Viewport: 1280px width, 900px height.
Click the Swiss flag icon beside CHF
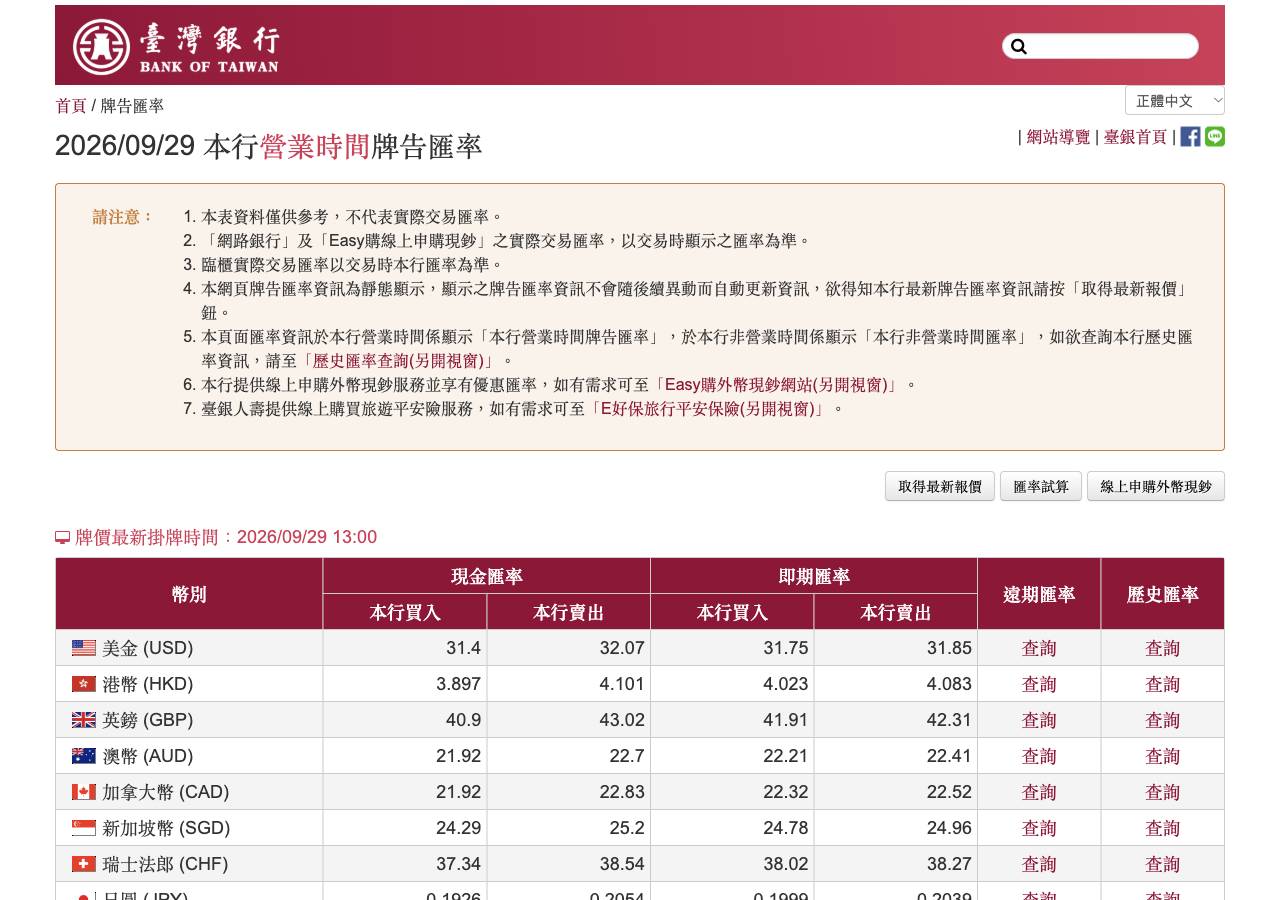(x=84, y=864)
